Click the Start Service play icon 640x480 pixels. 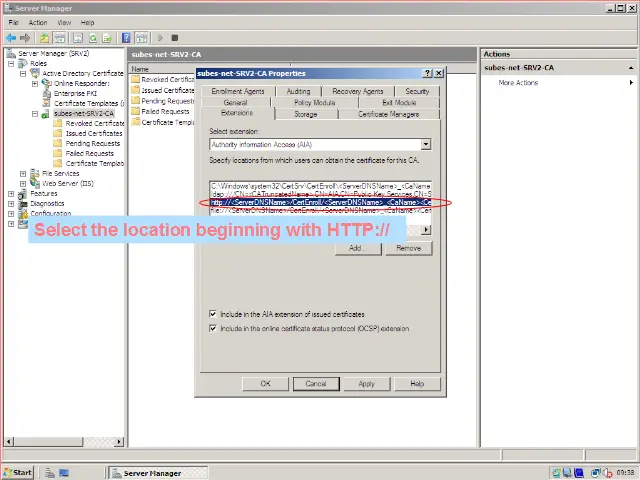click(x=160, y=38)
